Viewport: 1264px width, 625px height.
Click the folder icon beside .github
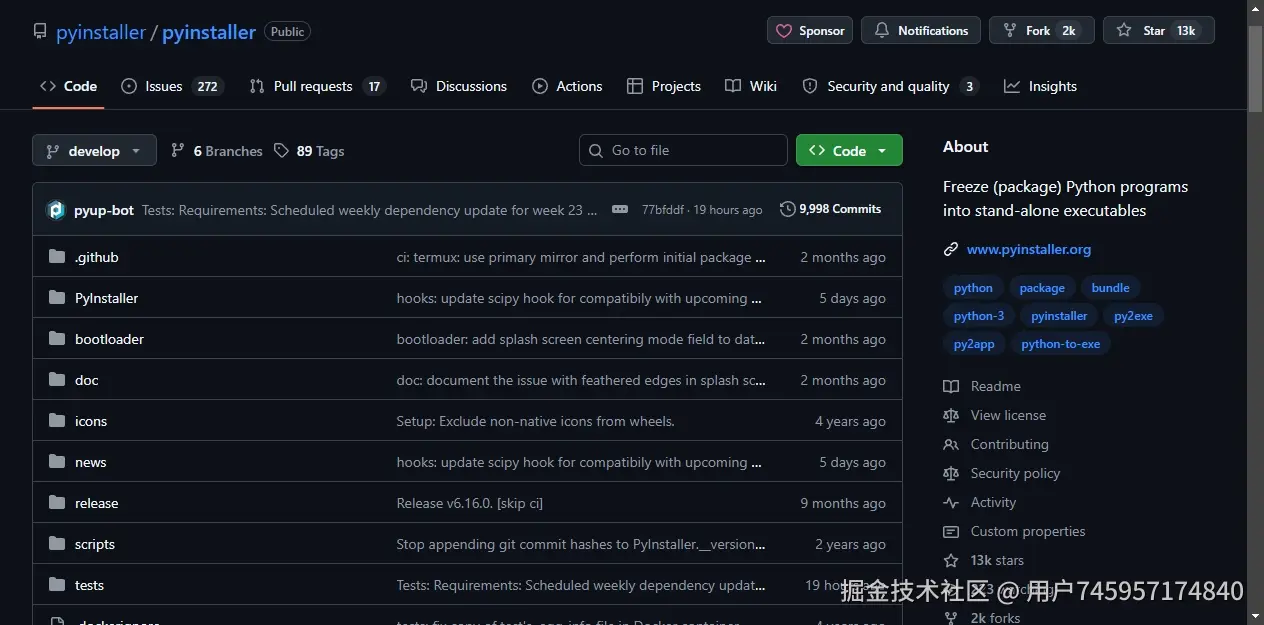point(57,257)
